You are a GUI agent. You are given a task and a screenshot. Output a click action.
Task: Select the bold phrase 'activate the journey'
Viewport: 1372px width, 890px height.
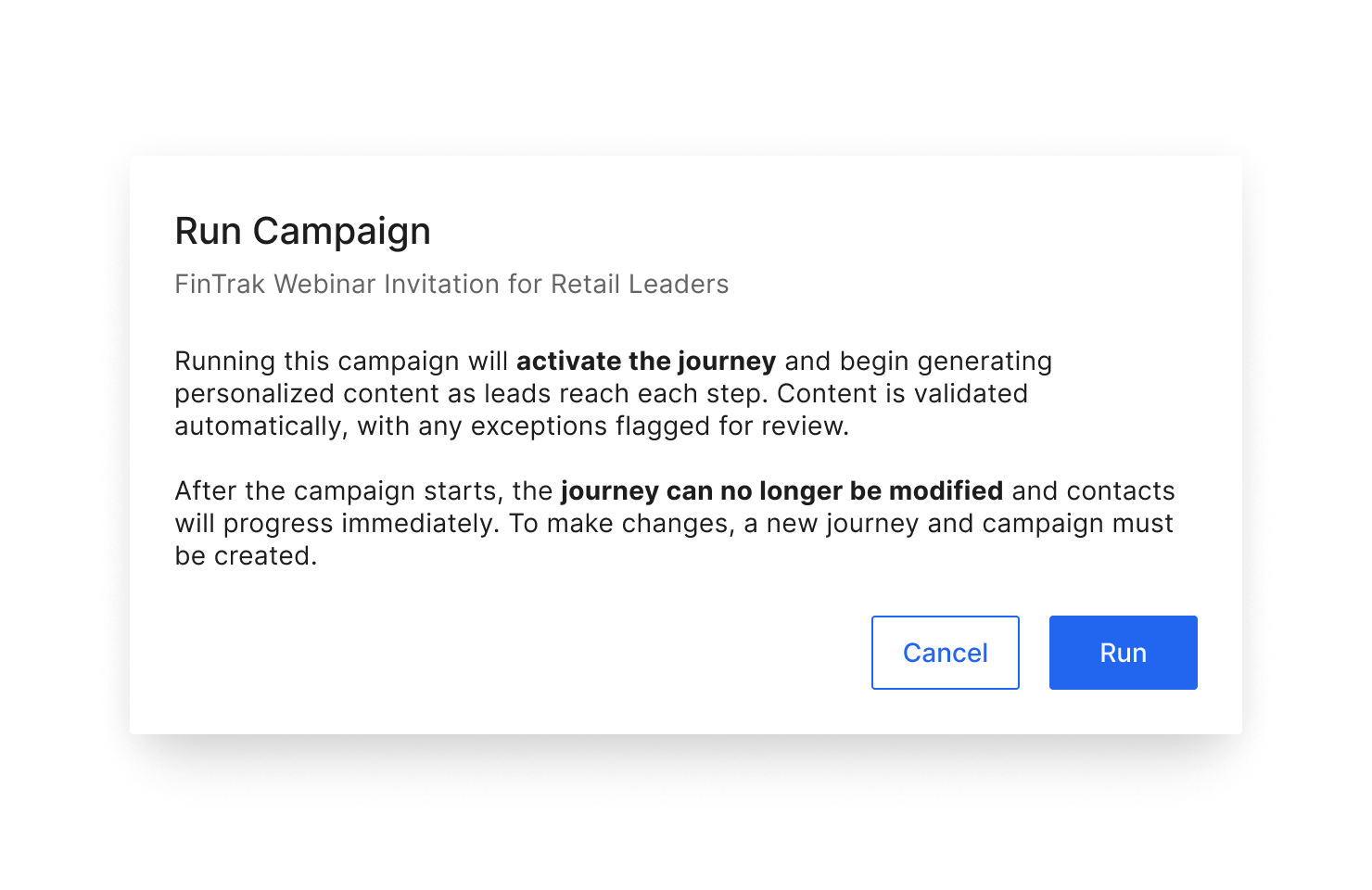tap(645, 362)
